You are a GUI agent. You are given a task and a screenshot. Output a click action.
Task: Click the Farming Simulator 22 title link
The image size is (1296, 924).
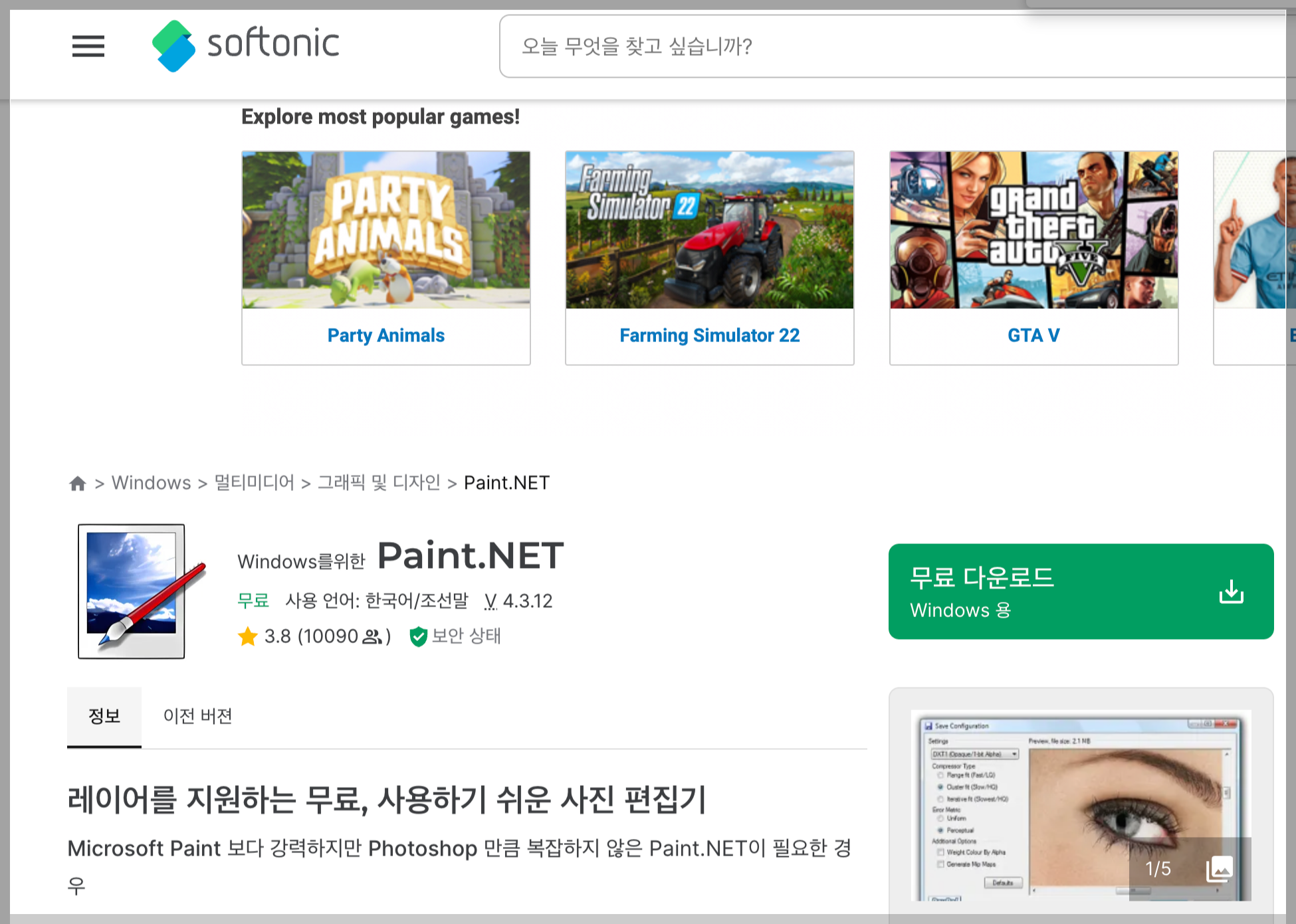(710, 335)
